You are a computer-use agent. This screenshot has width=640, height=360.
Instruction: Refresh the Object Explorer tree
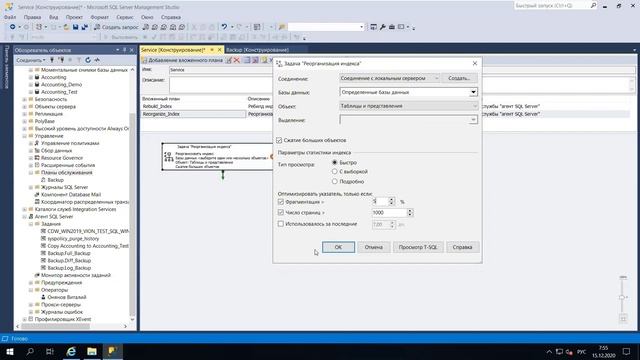point(88,60)
